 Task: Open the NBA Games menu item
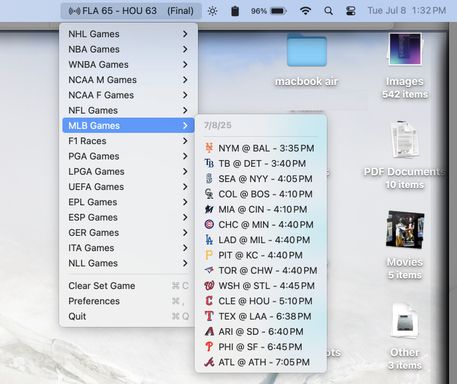point(128,49)
